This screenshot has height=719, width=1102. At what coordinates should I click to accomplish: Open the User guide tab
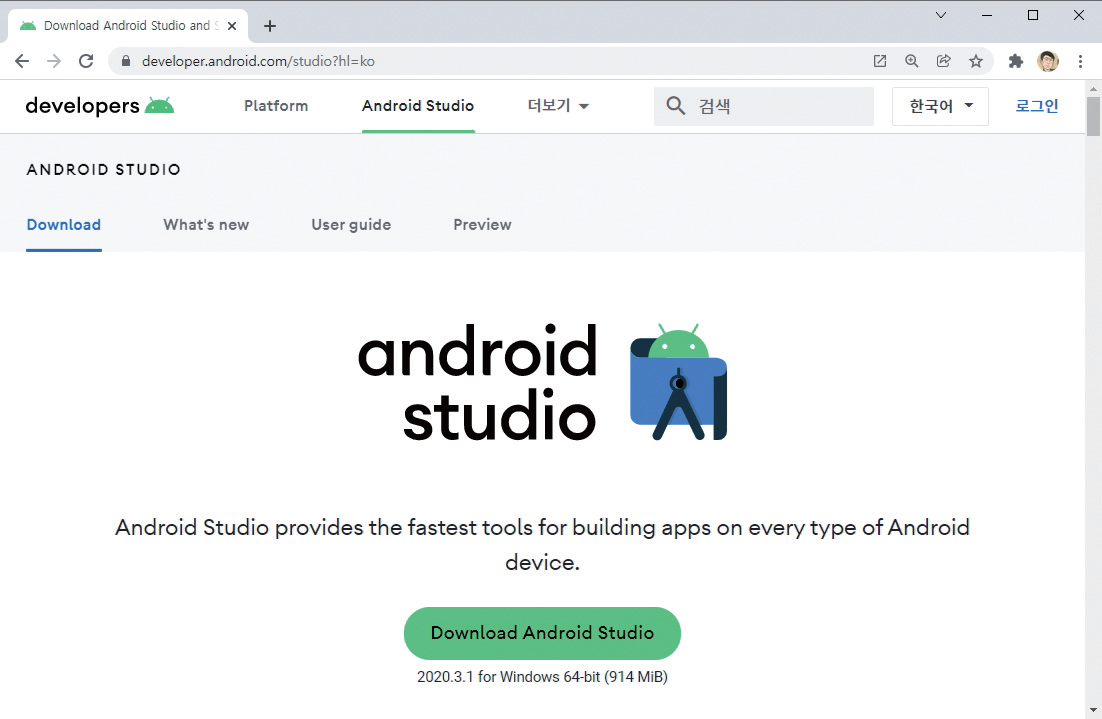tap(351, 225)
